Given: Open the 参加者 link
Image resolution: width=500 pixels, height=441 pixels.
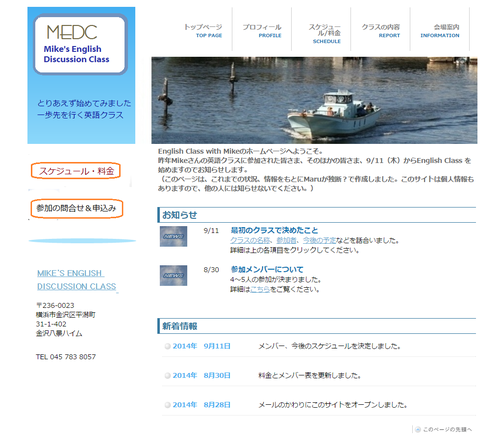Looking at the screenshot, I should pyautogui.click(x=286, y=240).
